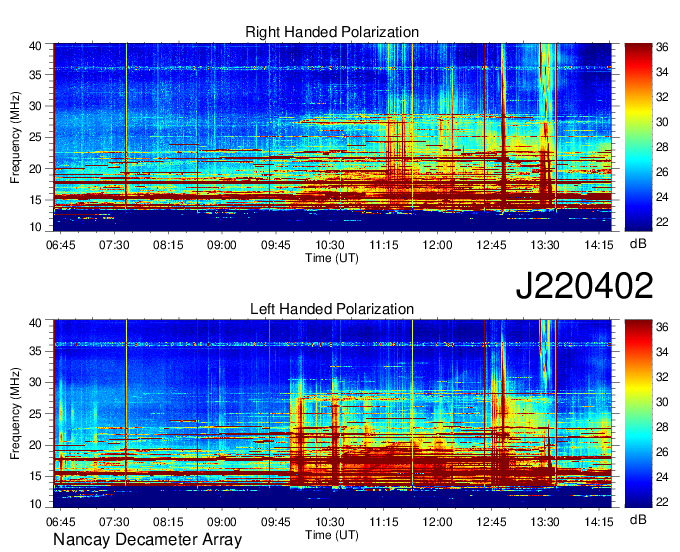Click the color scale bar of the Right Handed plot
The width and height of the screenshot is (680, 552).
tap(638, 137)
